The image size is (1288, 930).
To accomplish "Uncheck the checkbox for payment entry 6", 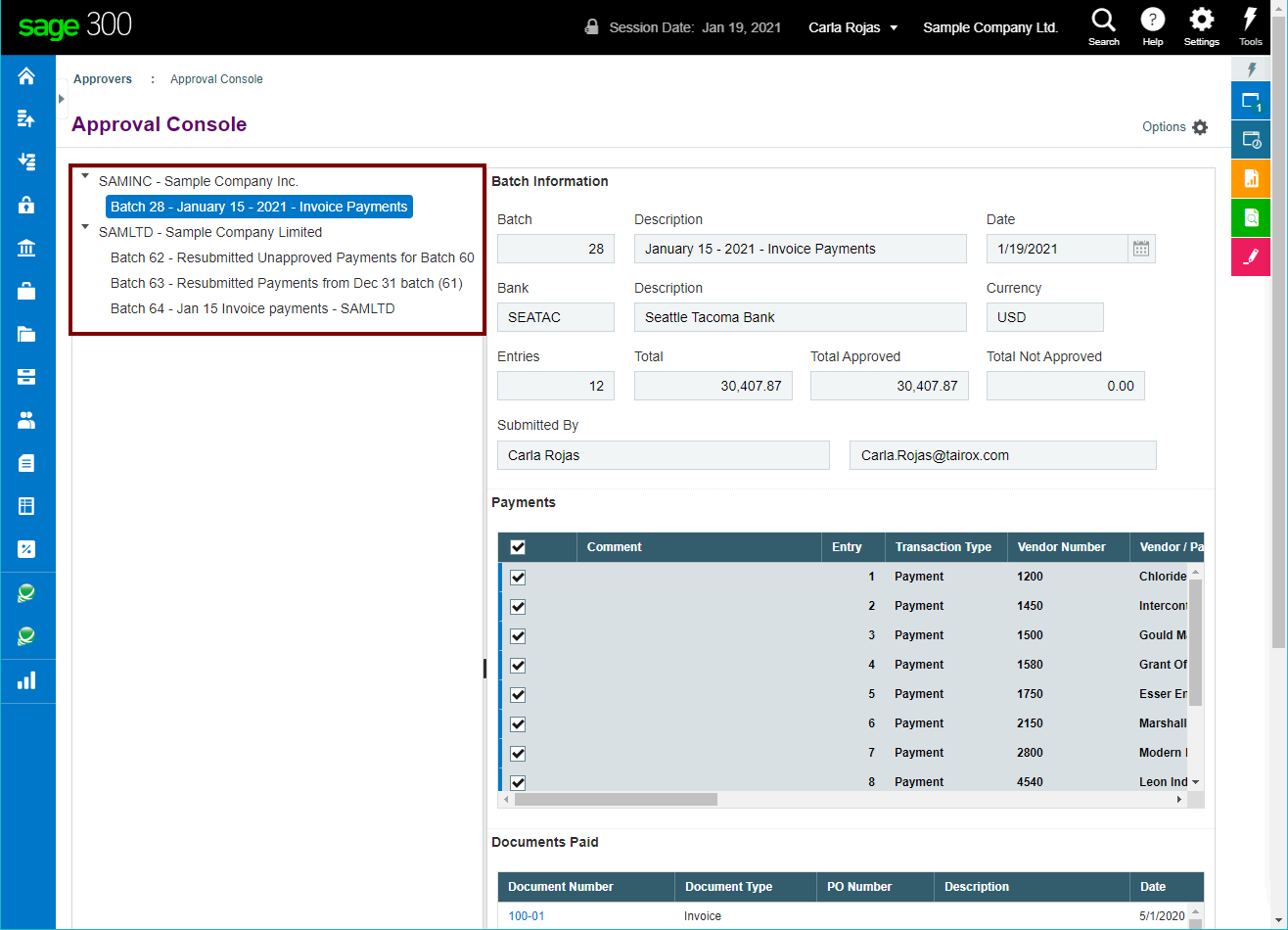I will coord(518,723).
